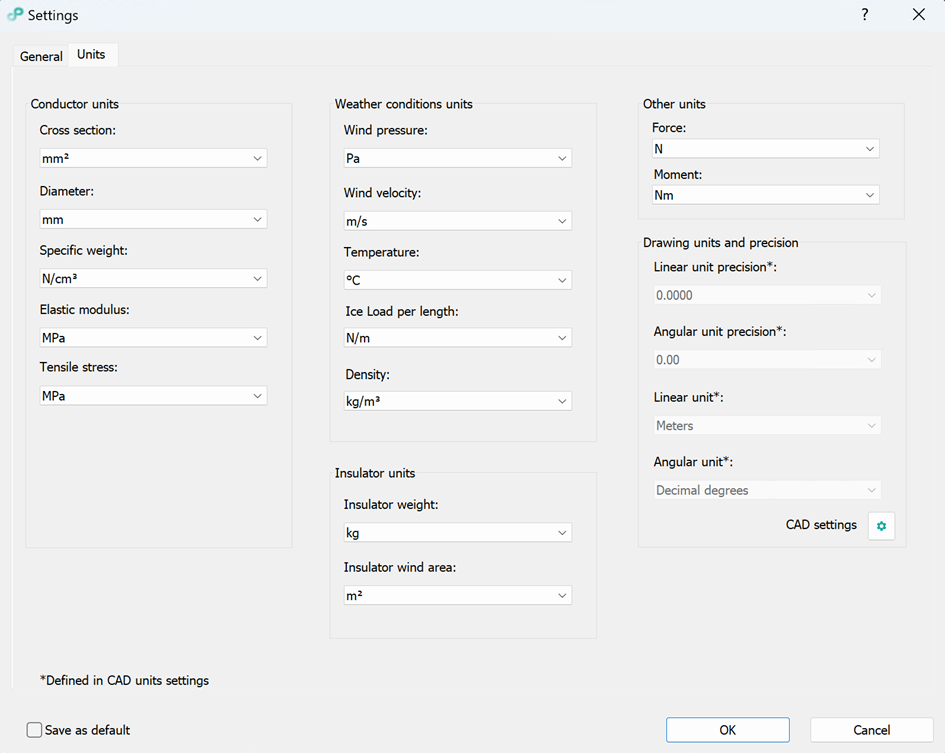Expand the Density unit dropdown
The image size is (945, 753).
coord(457,401)
